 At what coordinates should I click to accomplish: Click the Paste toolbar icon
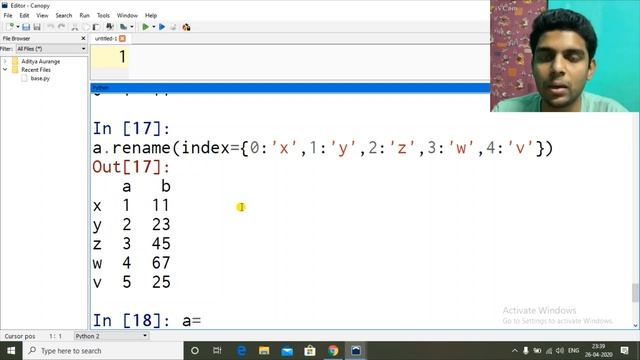tap(96, 27)
